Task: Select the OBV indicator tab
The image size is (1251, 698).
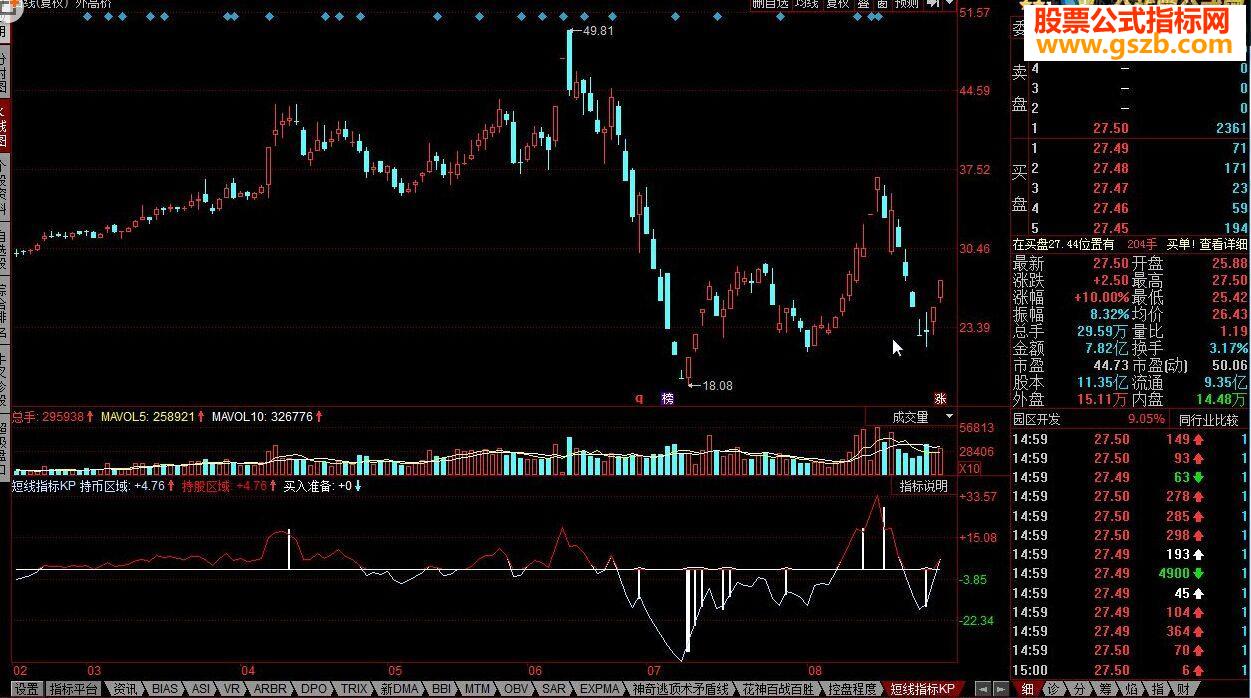Action: coord(516,689)
